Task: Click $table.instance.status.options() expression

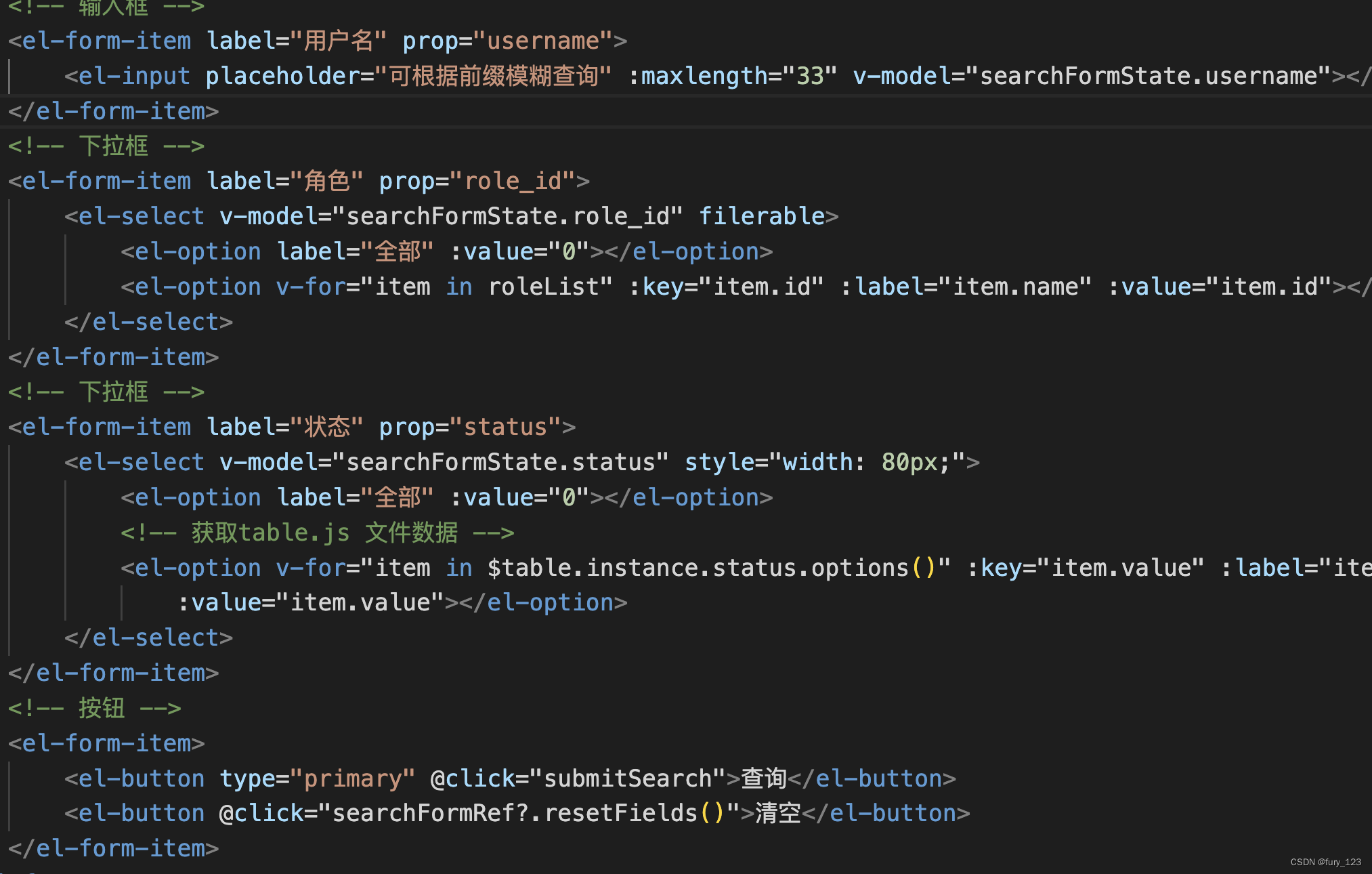Action: tap(711, 568)
